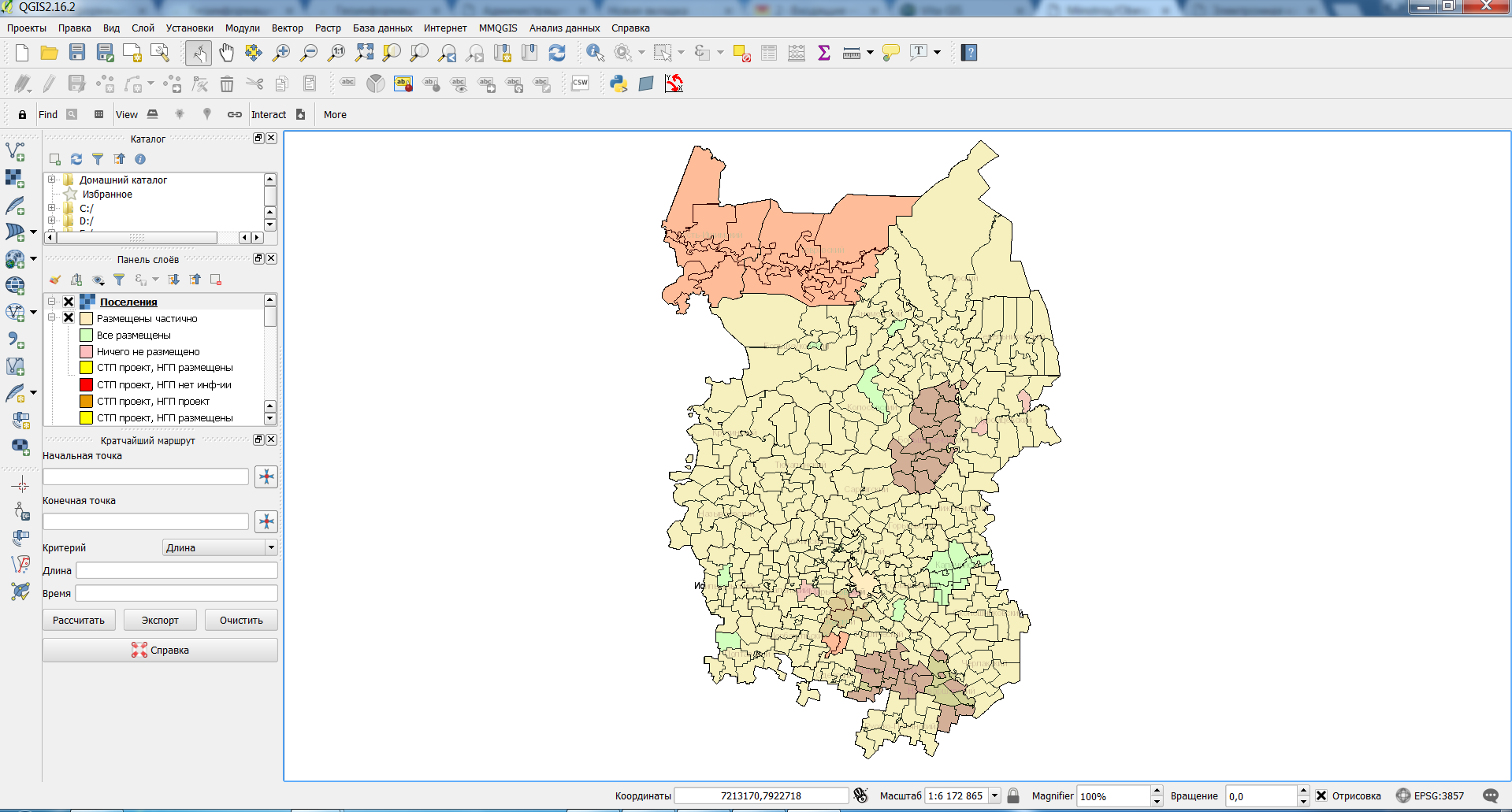This screenshot has width=1512, height=812.
Task: Toggle visibility of the Поселения layer
Action: (69, 302)
